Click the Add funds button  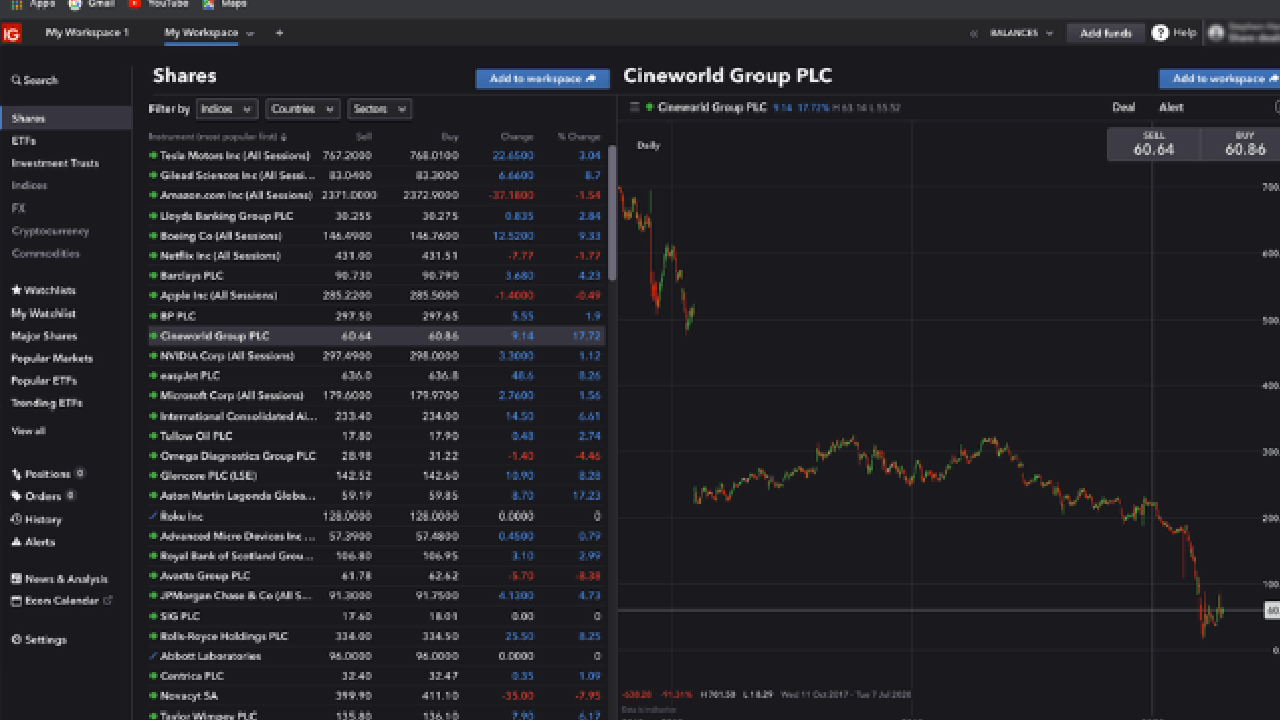coord(1105,33)
